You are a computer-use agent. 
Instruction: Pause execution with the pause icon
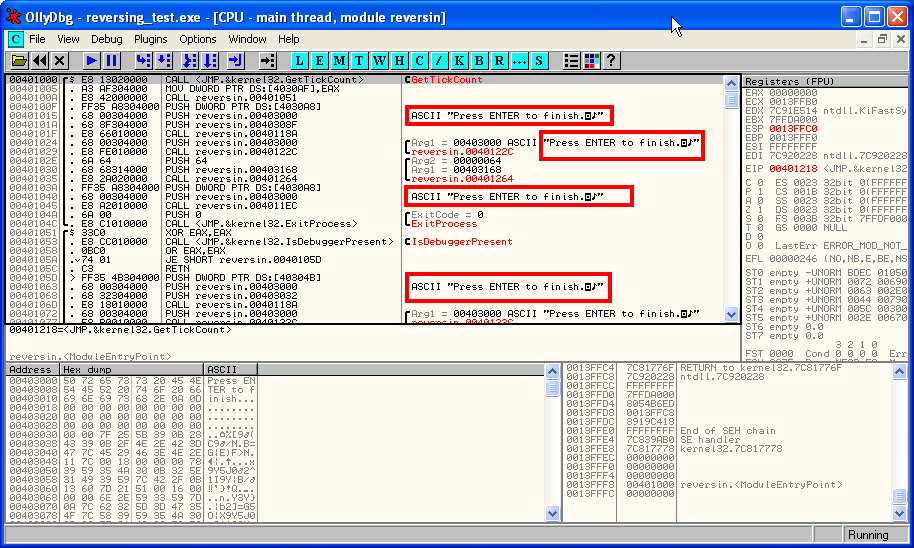[x=111, y=61]
